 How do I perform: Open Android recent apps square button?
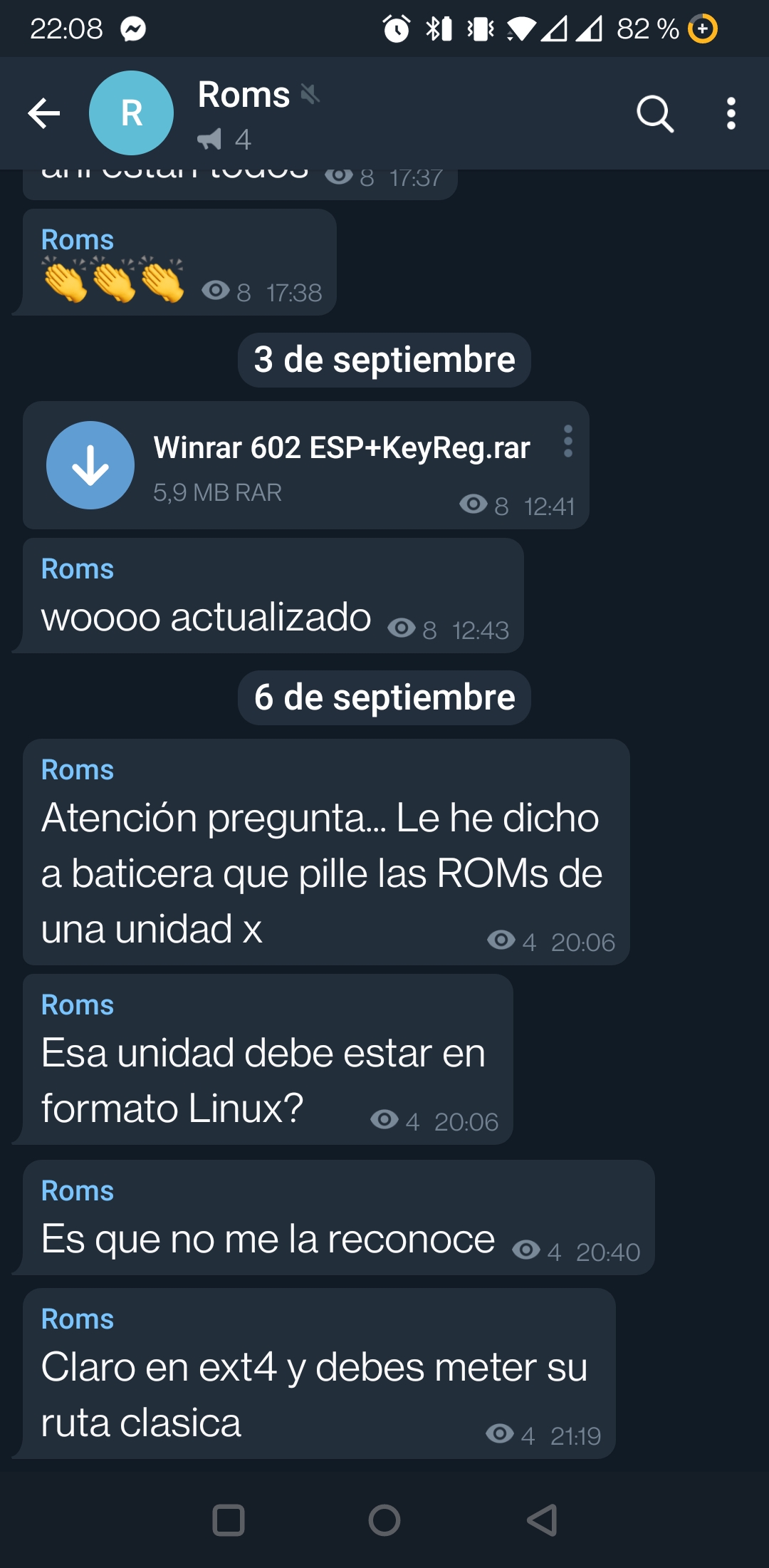[x=229, y=1520]
